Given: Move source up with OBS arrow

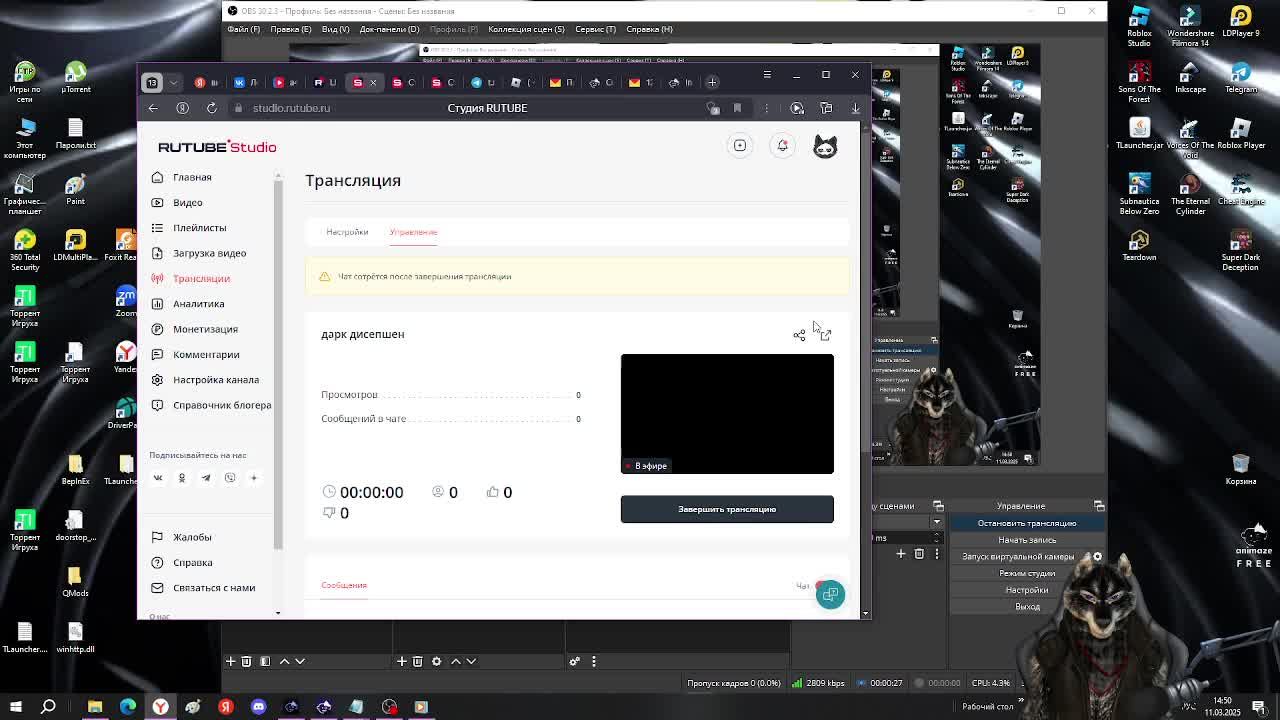Looking at the screenshot, I should click(455, 661).
